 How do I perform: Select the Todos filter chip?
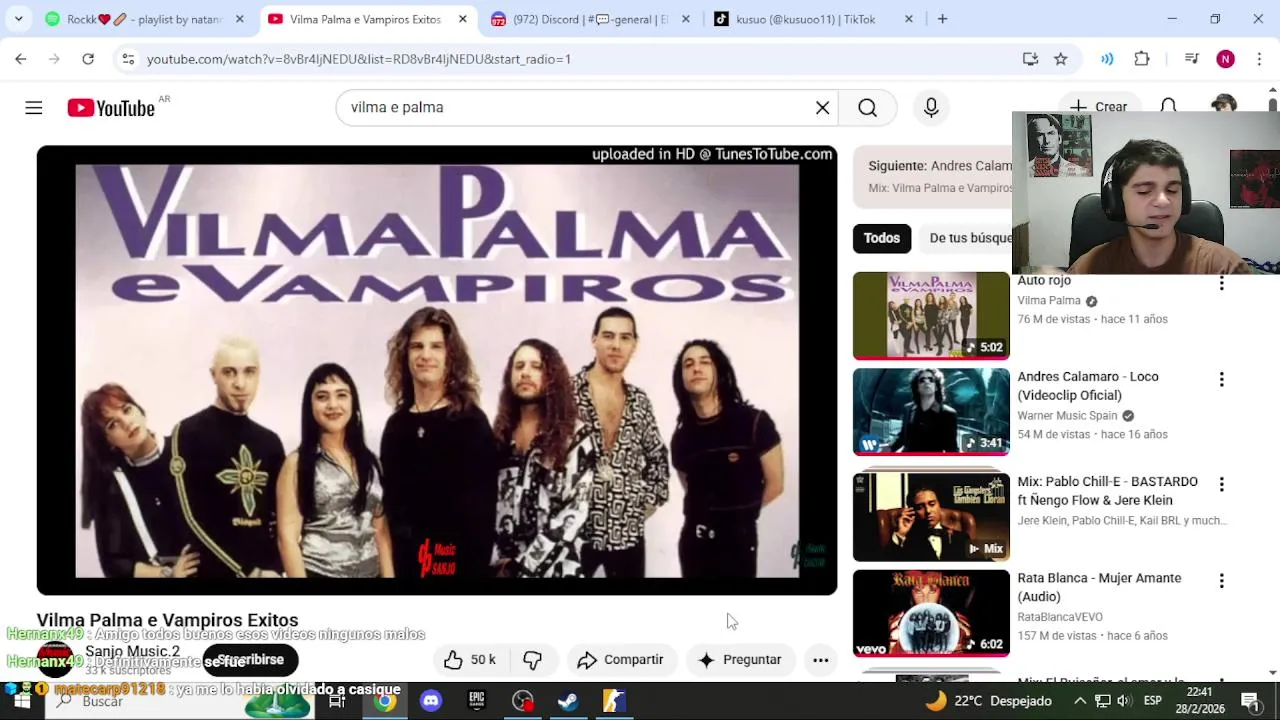coord(882,238)
